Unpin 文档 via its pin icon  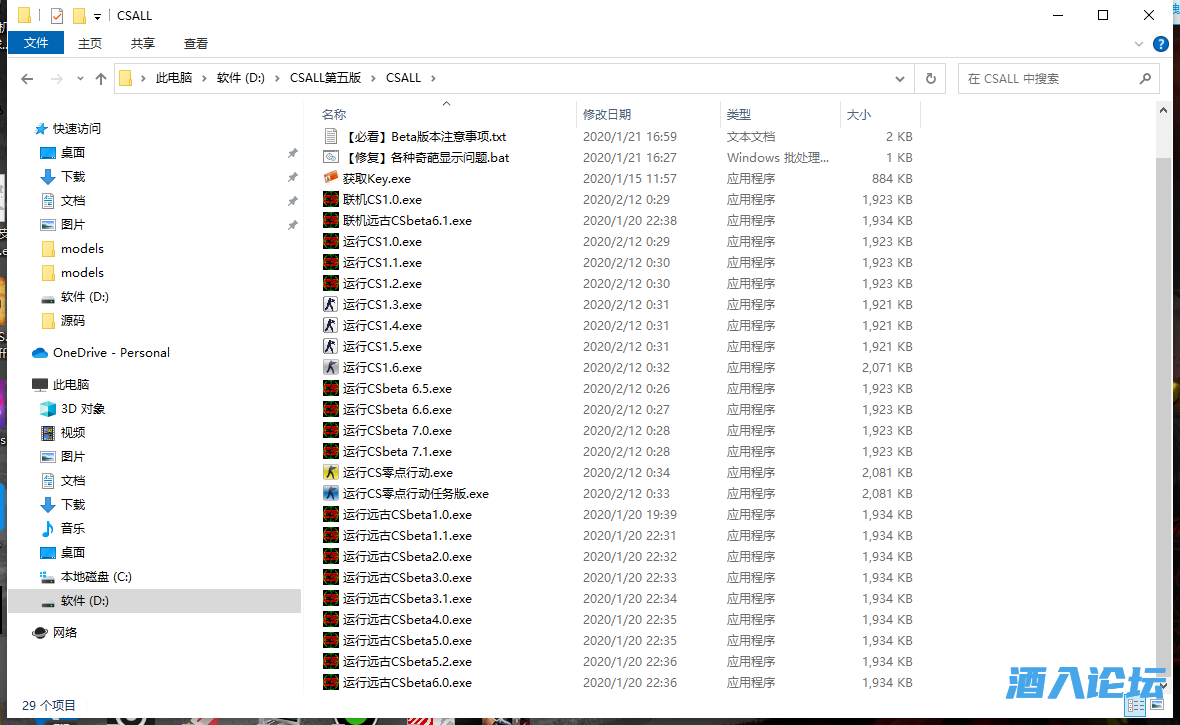pos(293,201)
